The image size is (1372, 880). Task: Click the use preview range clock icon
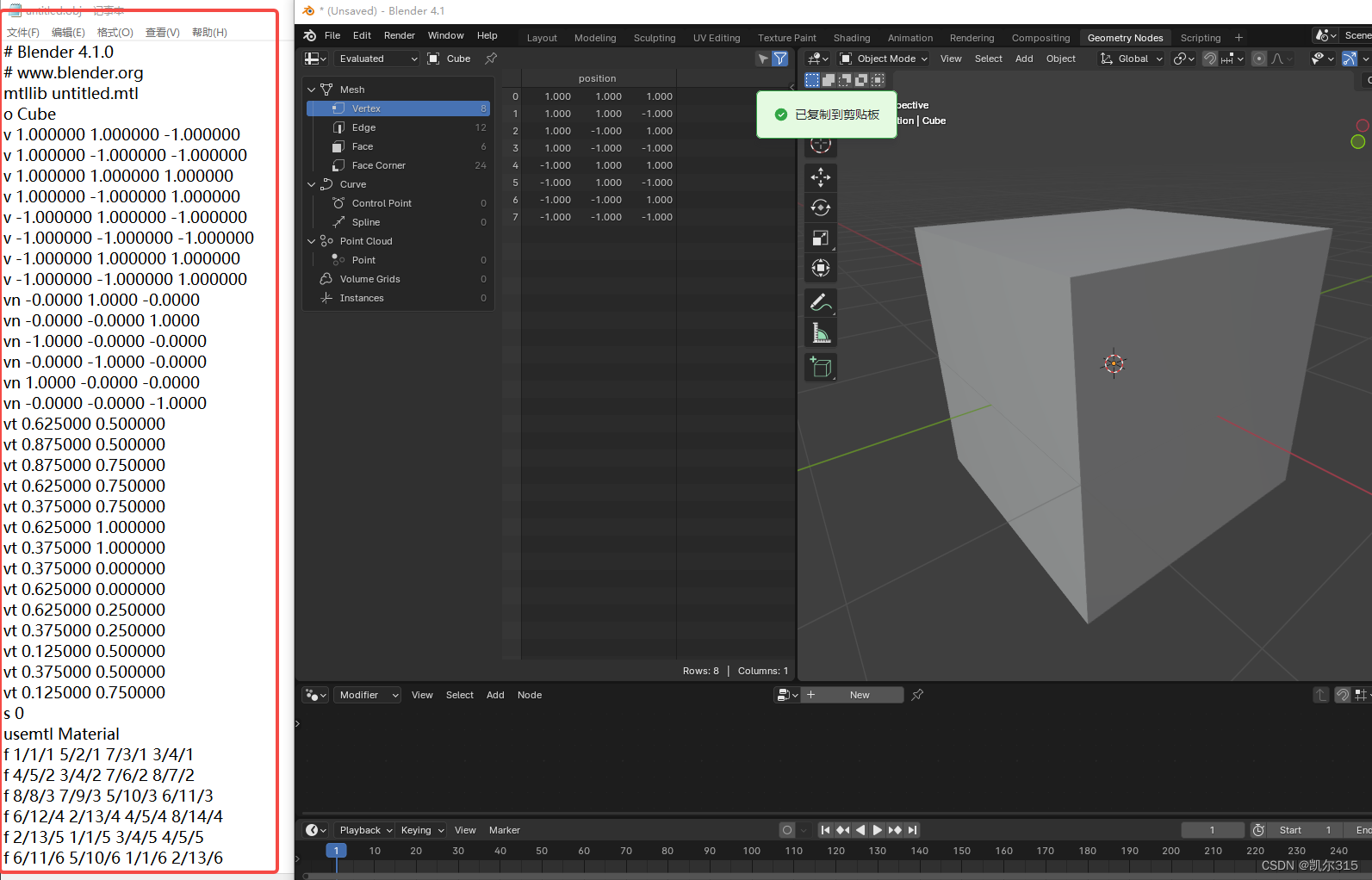[x=1258, y=830]
